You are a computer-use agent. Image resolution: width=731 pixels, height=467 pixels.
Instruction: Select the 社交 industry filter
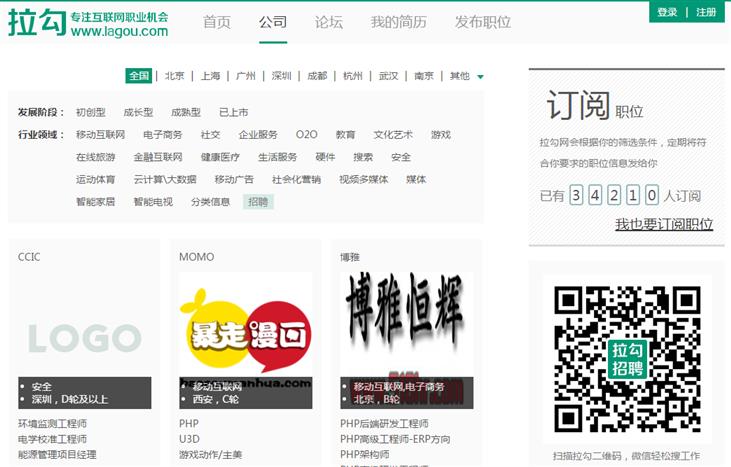point(210,135)
